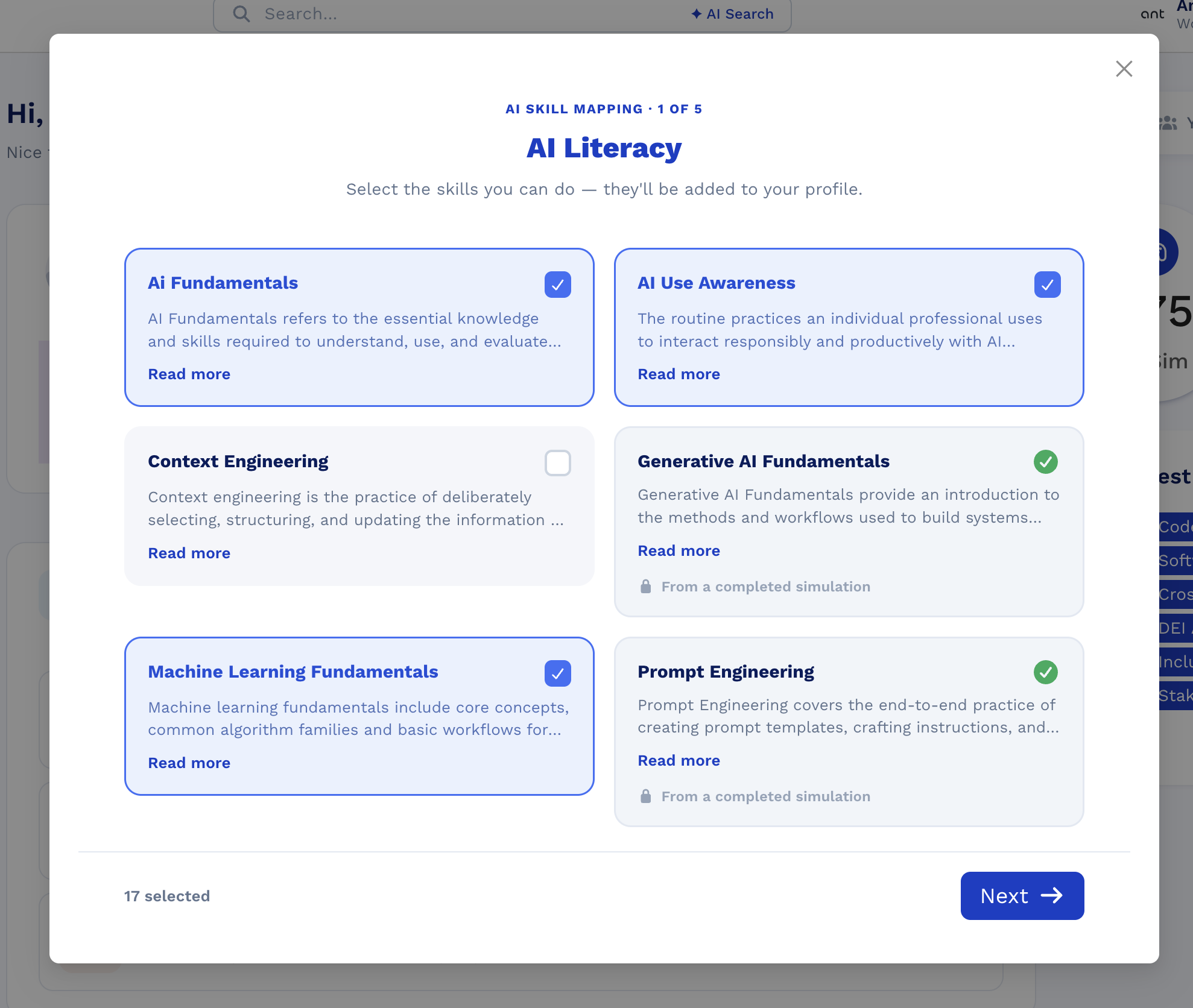Close the AI Skill Mapping dialog
Screen dimensions: 1193x1008
(1124, 69)
